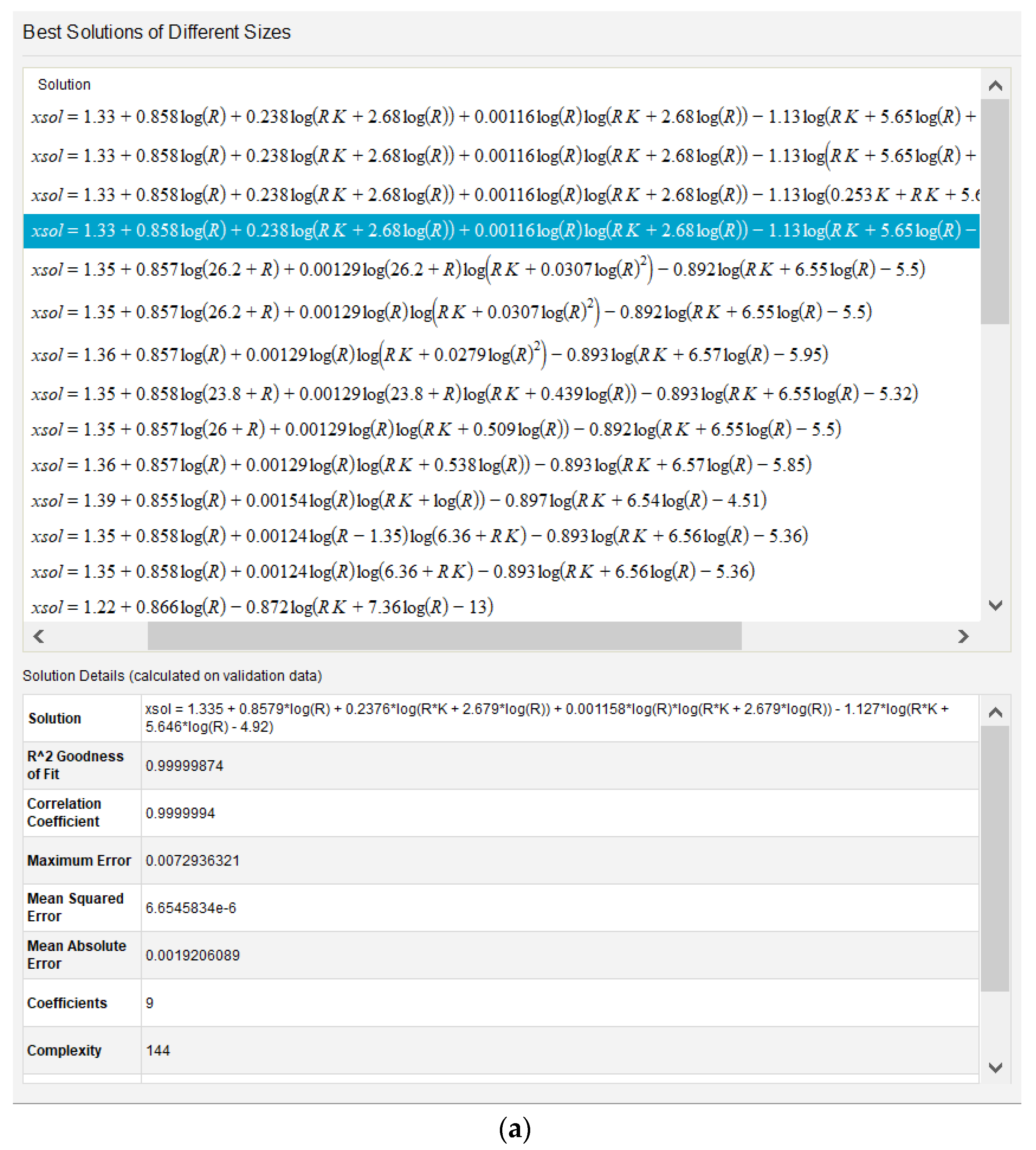Click the Solution Details vertical scrollbar thumb
The width and height of the screenshot is (1036, 1150).
coord(995,859)
